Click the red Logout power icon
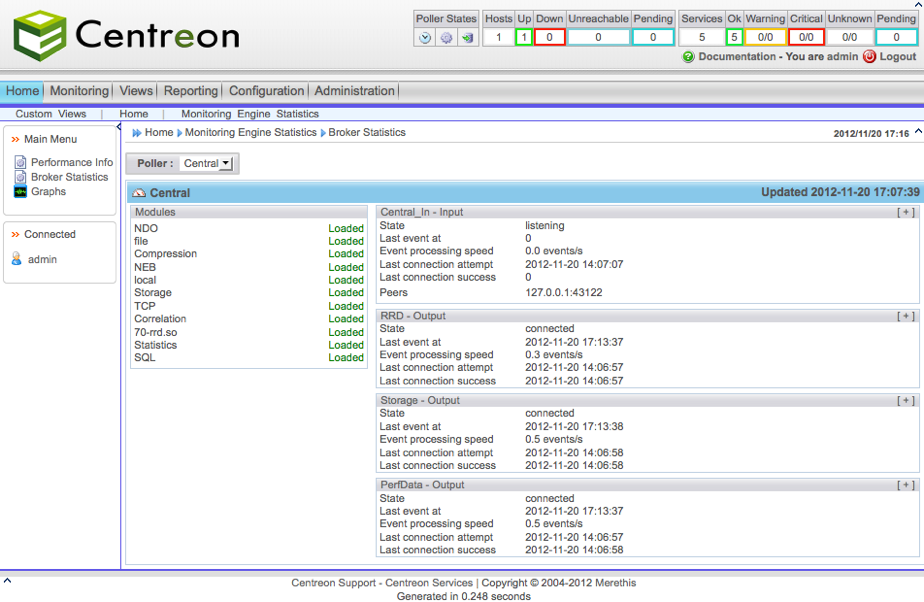The image size is (924, 602). pos(869,57)
